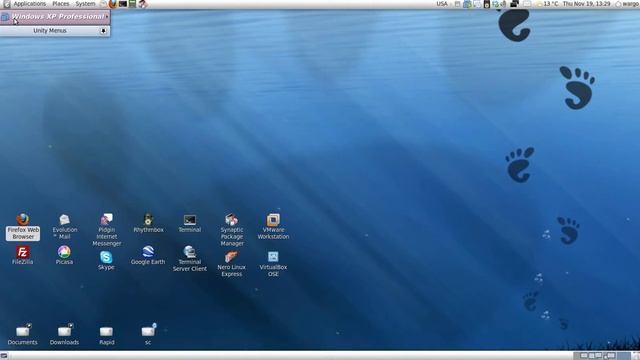This screenshot has width=640, height=360.
Task: Launch Evolution Mail from the desktop
Action: point(64,227)
